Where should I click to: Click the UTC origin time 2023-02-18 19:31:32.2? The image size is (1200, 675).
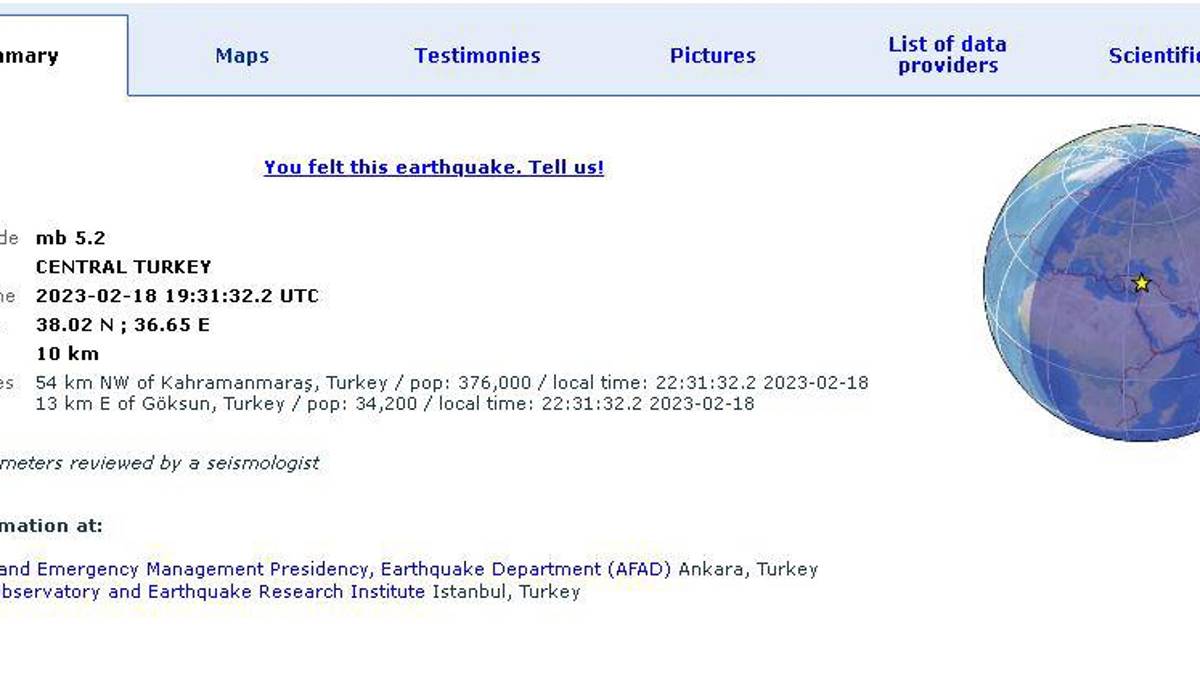[176, 296]
